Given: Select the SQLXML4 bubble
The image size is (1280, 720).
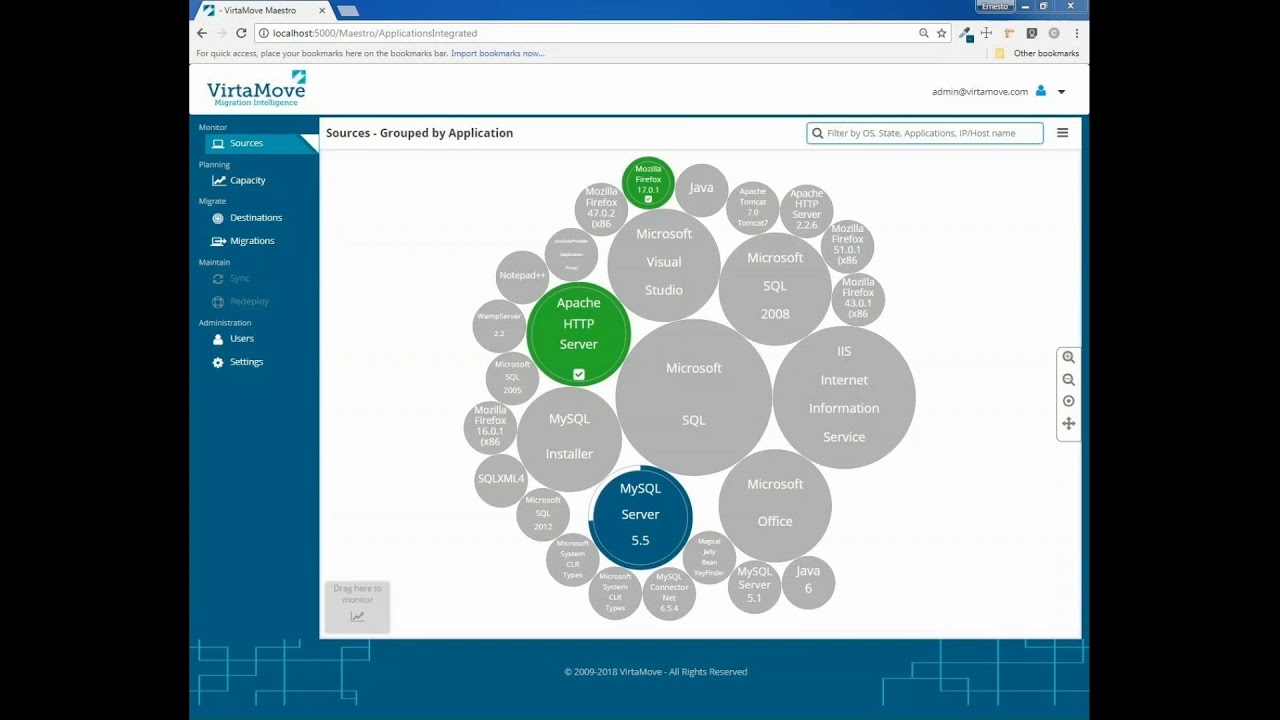Looking at the screenshot, I should pyautogui.click(x=501, y=480).
